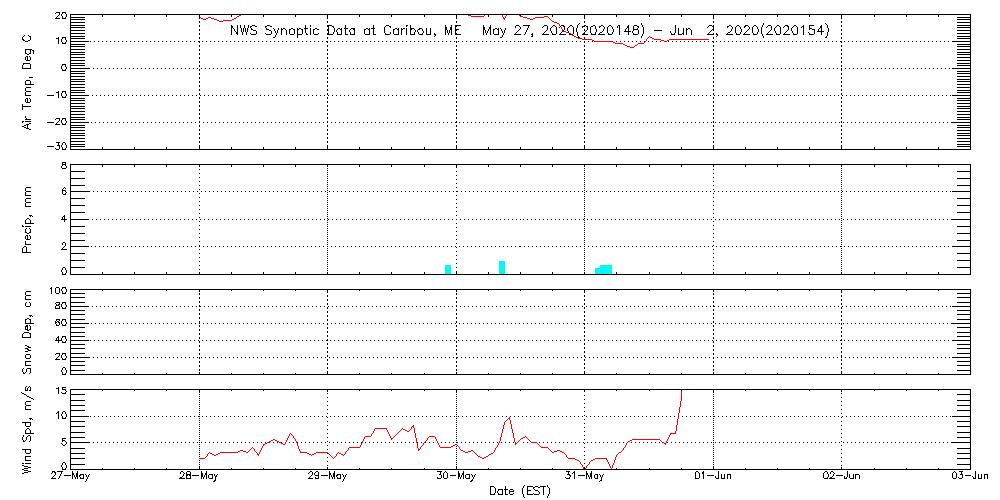Select the 27-May date tick label

pos(71,477)
